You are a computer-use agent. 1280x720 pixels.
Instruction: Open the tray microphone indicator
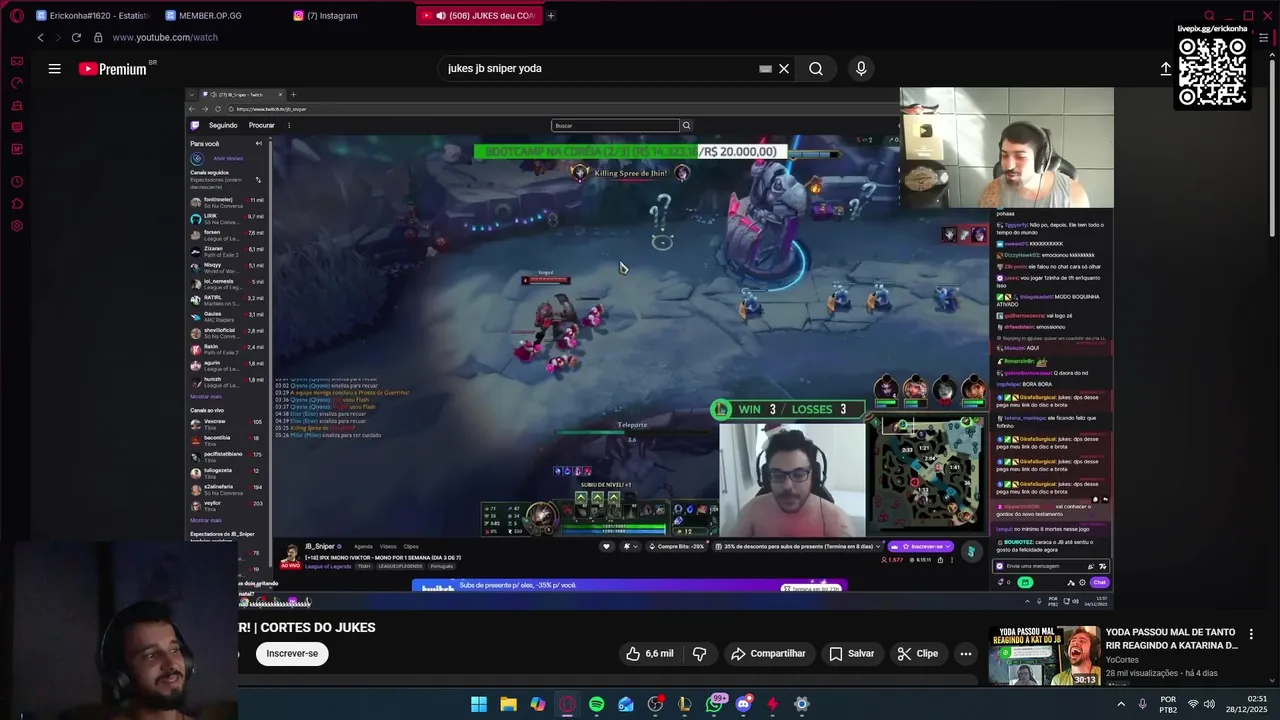tap(1143, 704)
